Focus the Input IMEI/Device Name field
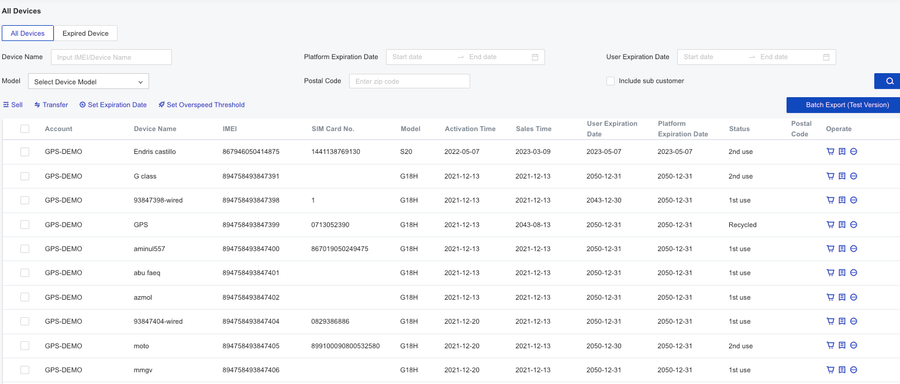 pos(111,57)
